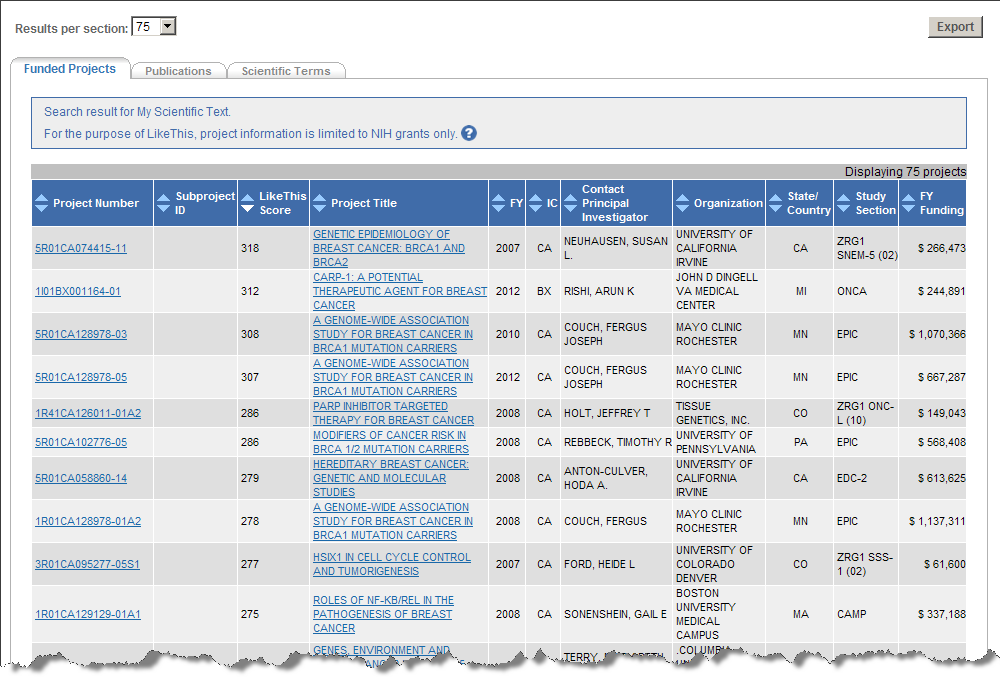Screen dimensions: 1000x677
Task: Select funding amount $ 61,600
Action: tap(945, 564)
